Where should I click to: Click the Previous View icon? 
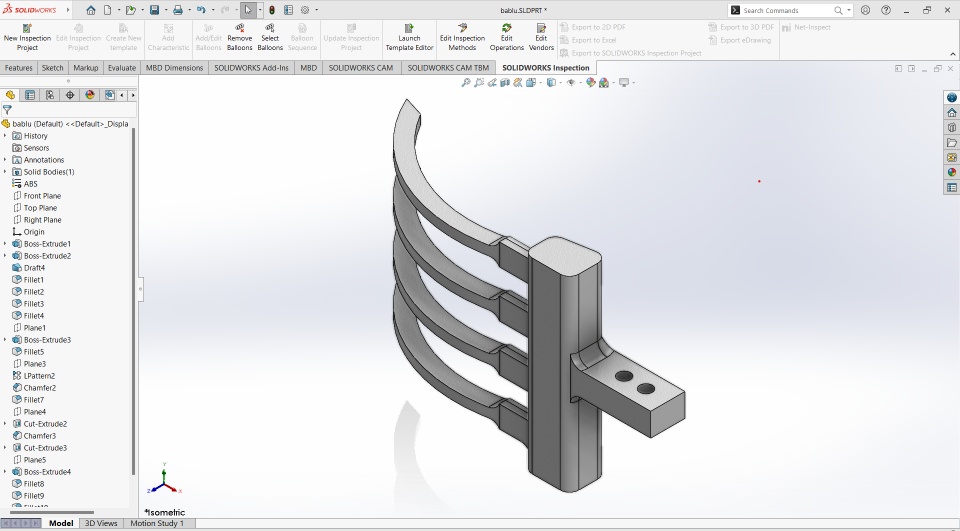pyautogui.click(x=492, y=83)
